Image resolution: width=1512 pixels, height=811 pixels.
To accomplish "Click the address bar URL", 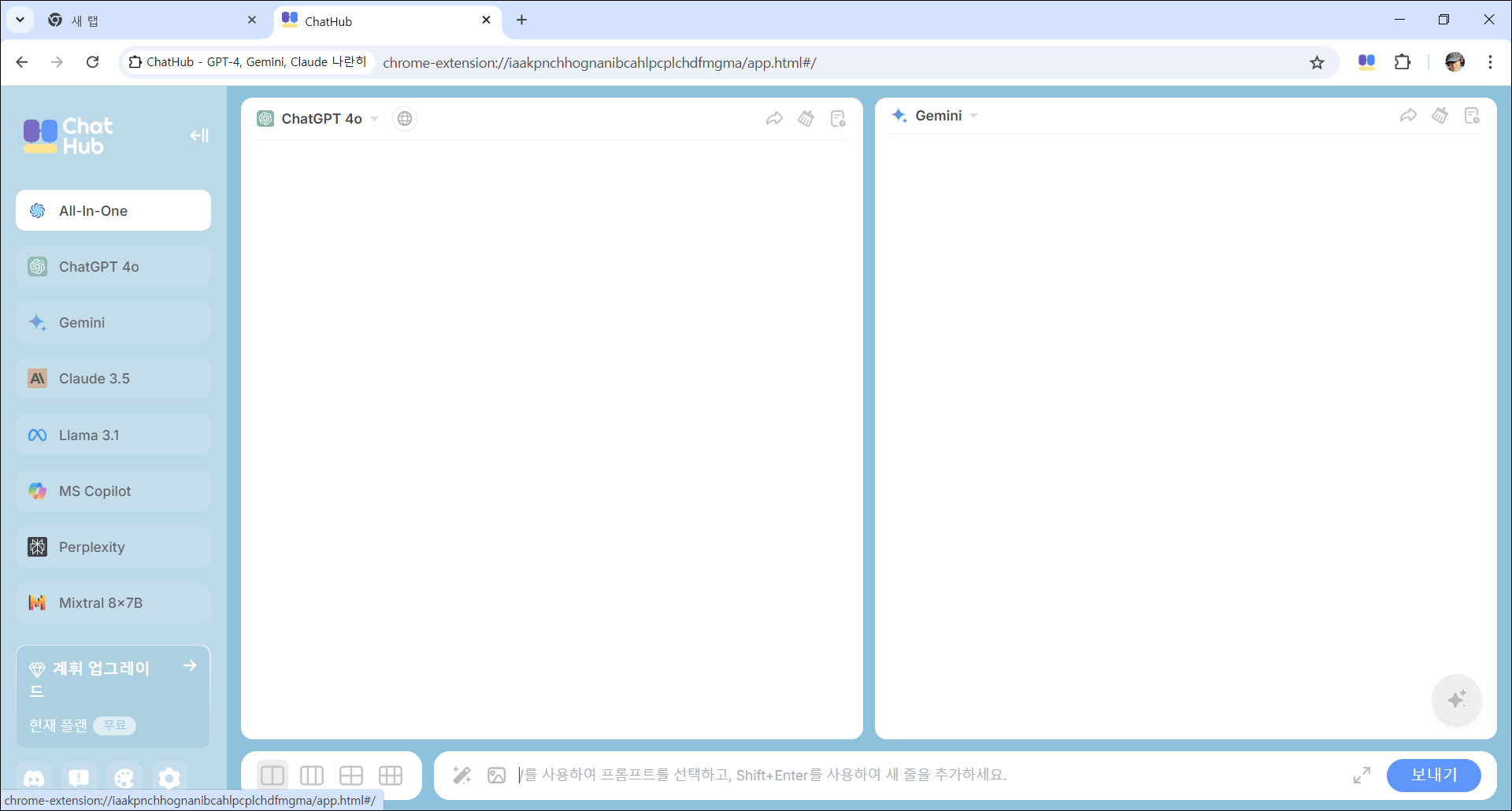I will click(x=599, y=62).
